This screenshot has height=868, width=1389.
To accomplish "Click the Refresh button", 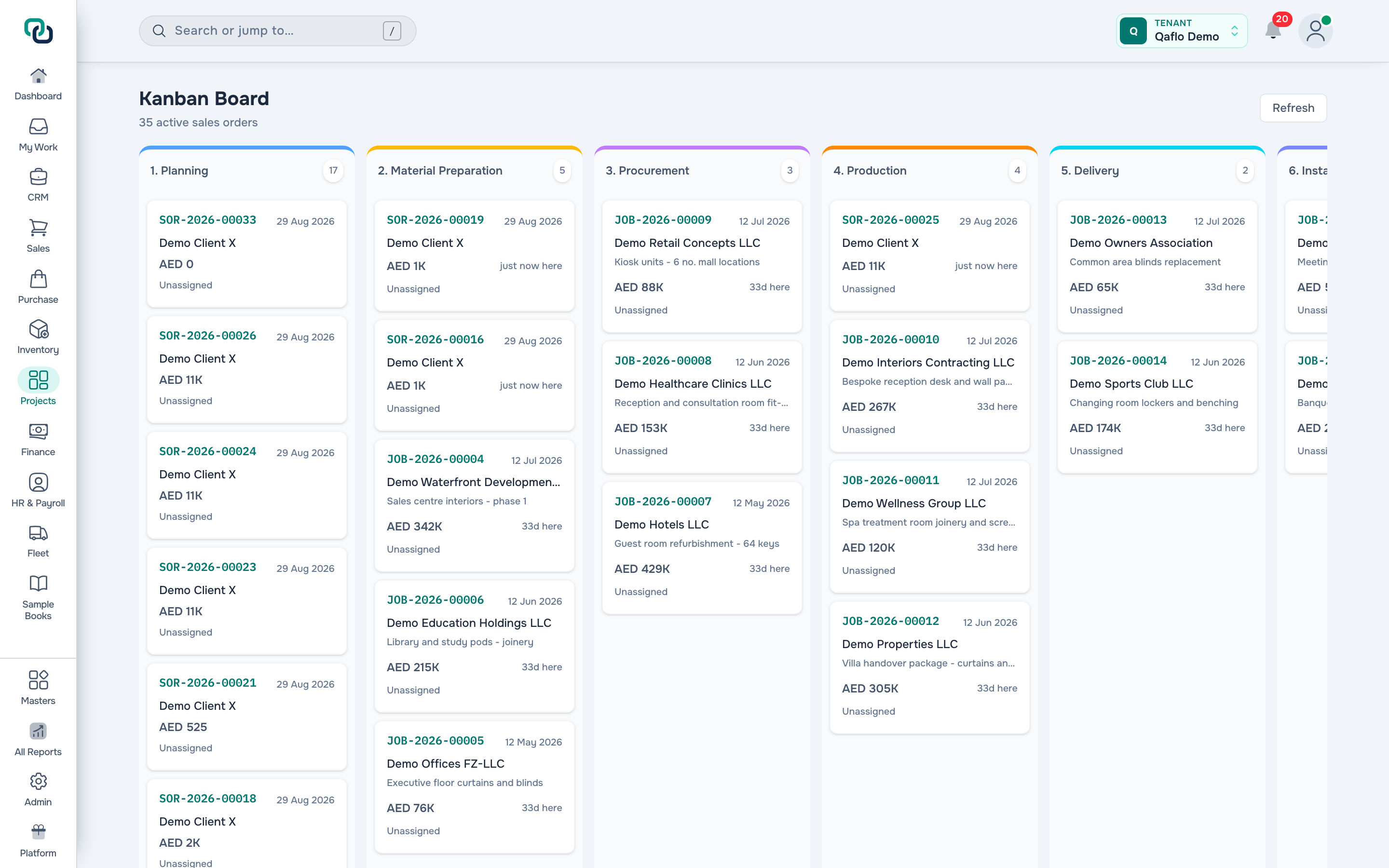I will (x=1293, y=108).
